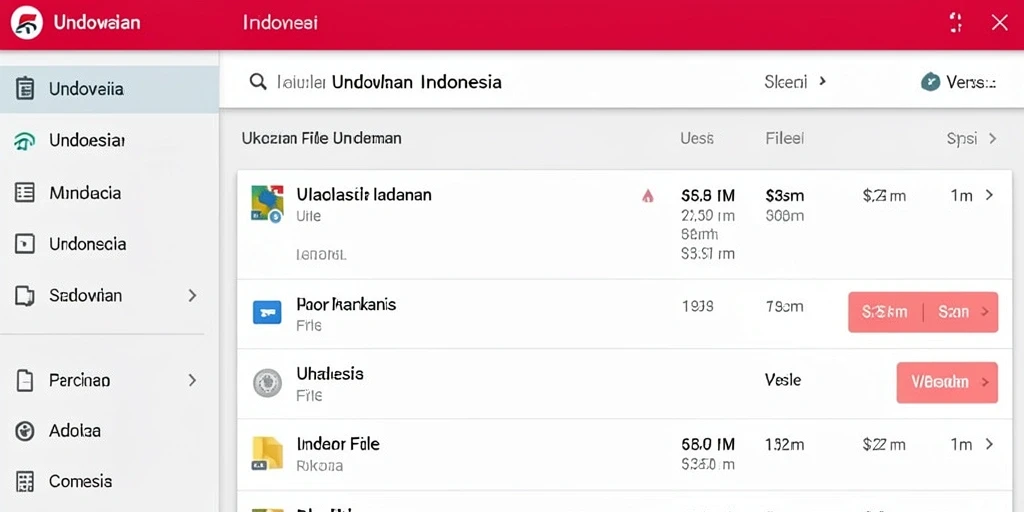Click the clipboard icon beside Undoveiia

[x=24, y=88]
